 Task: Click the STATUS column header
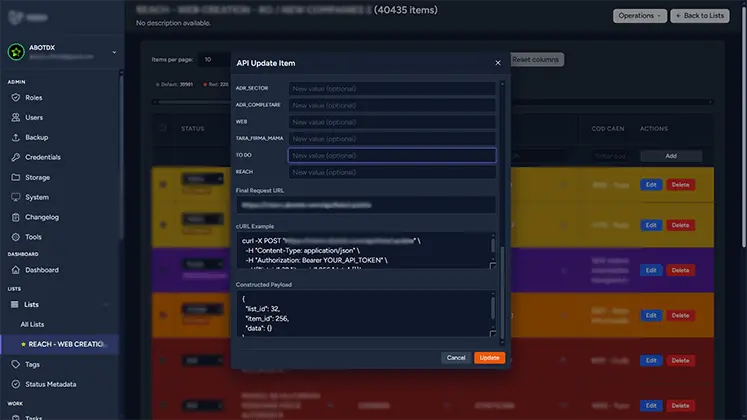192,129
